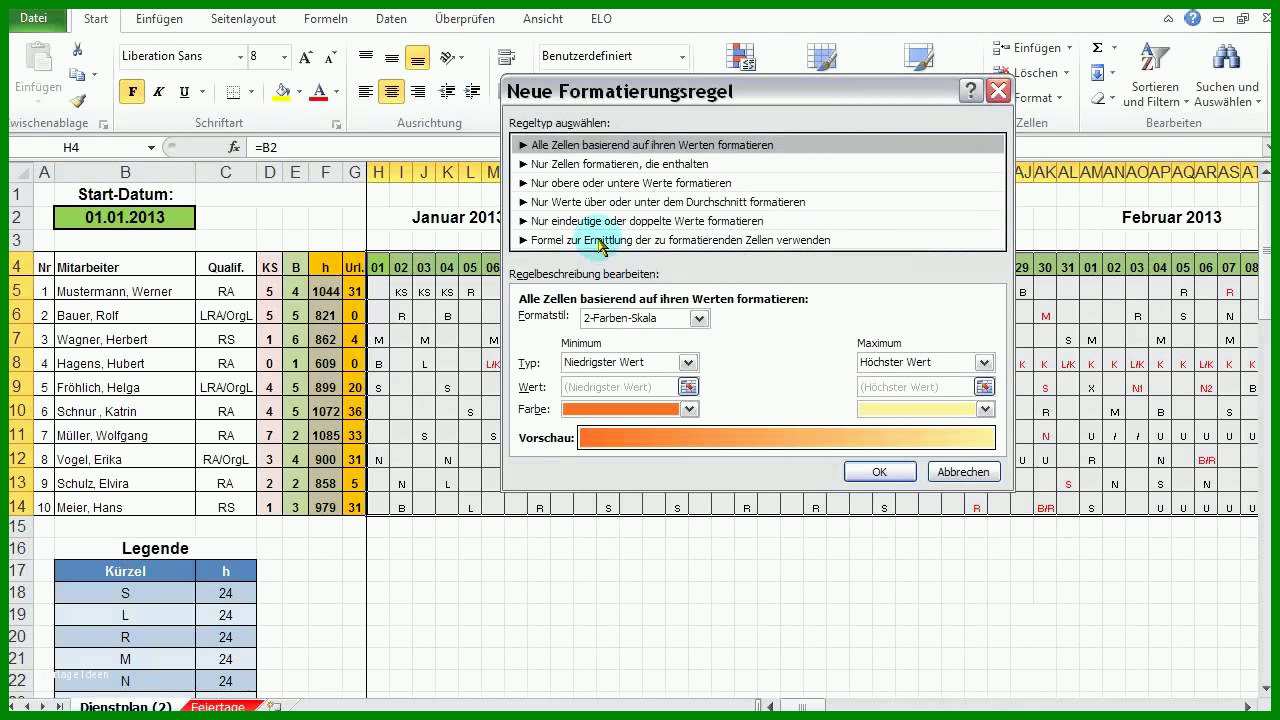1280x720 pixels.
Task: Align text right
Action: pos(418,92)
